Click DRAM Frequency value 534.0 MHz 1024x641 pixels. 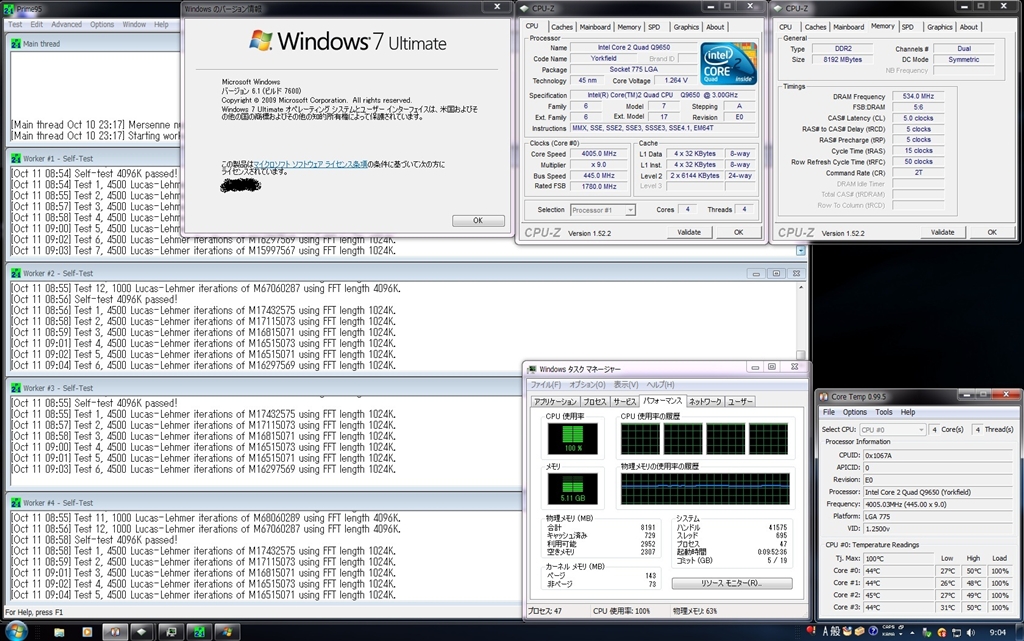(918, 97)
